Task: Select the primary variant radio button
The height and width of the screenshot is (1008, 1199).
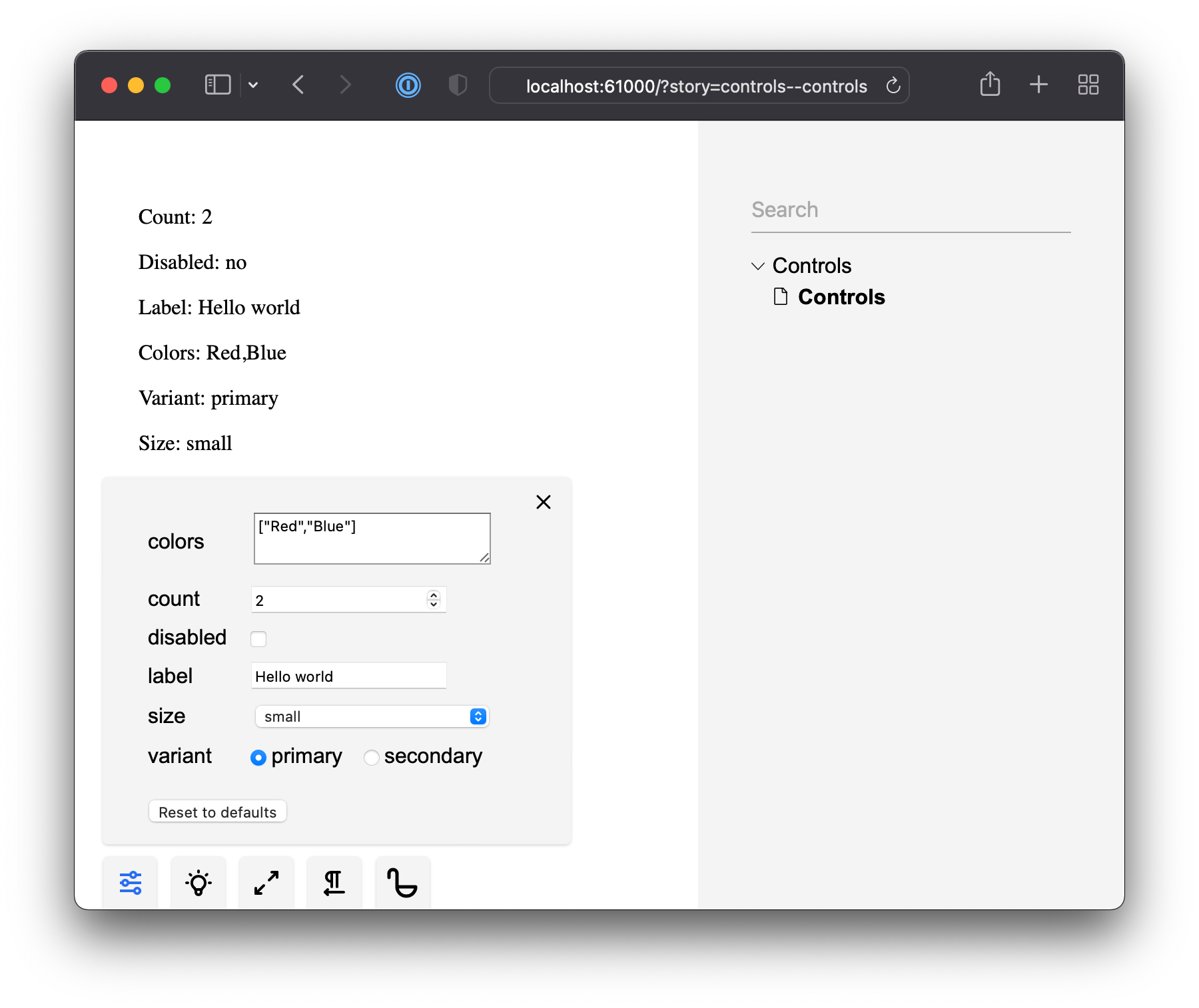Action: (258, 758)
